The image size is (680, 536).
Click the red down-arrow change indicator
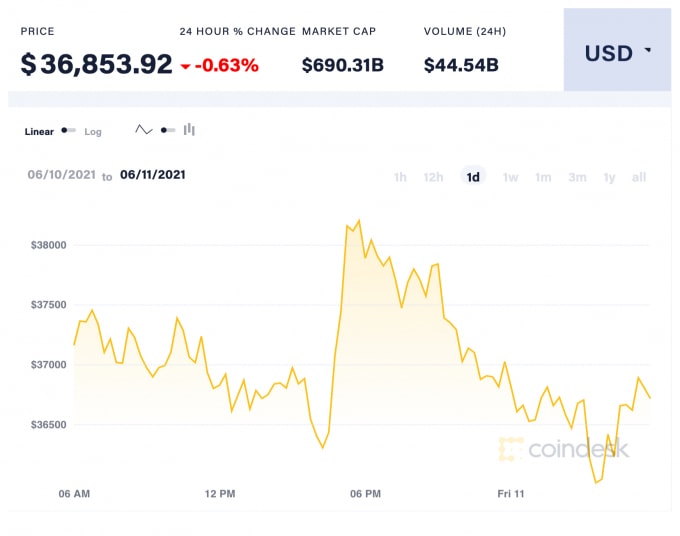(186, 66)
